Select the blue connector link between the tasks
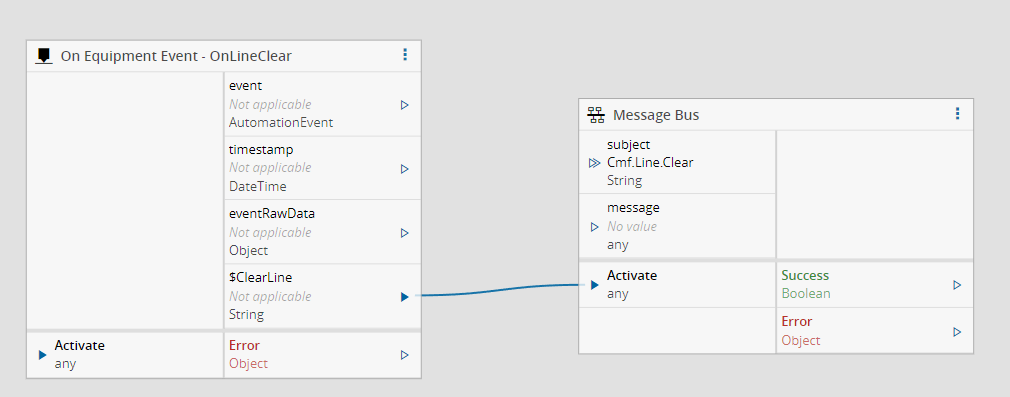The image size is (1010, 397). coord(499,292)
